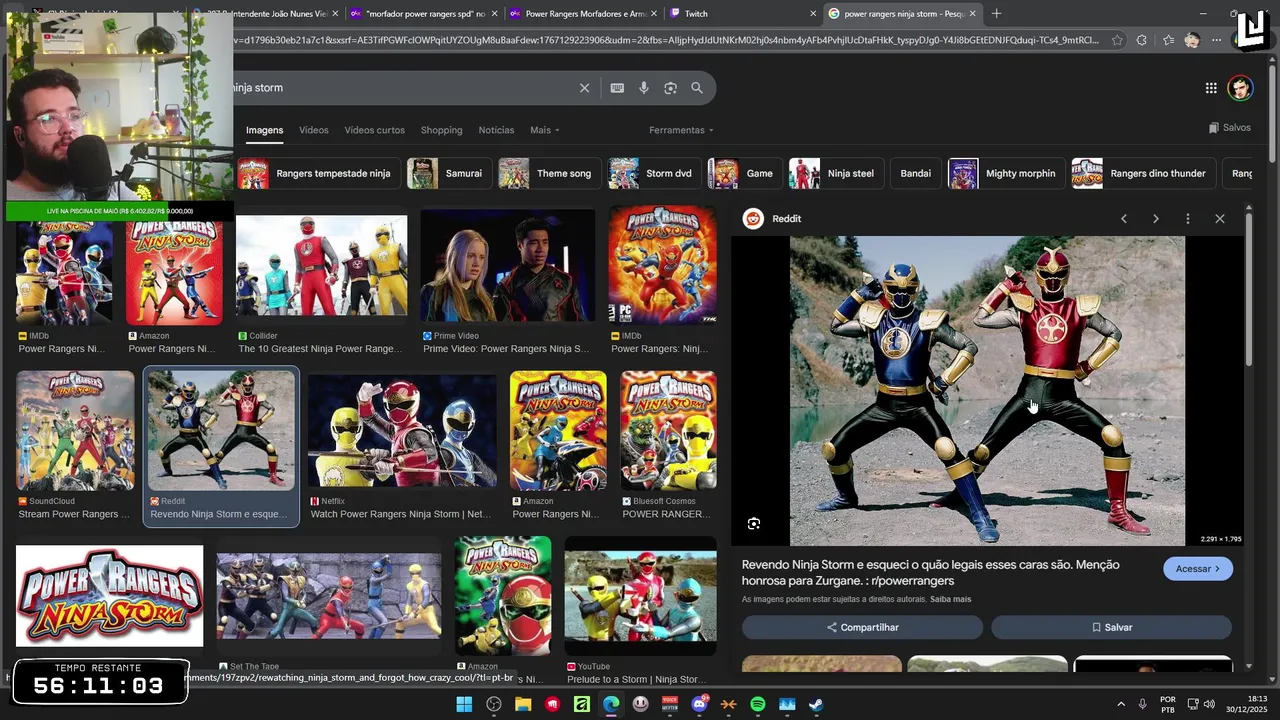Go to next image in Reddit panel
The image size is (1280, 720).
[1156, 219]
